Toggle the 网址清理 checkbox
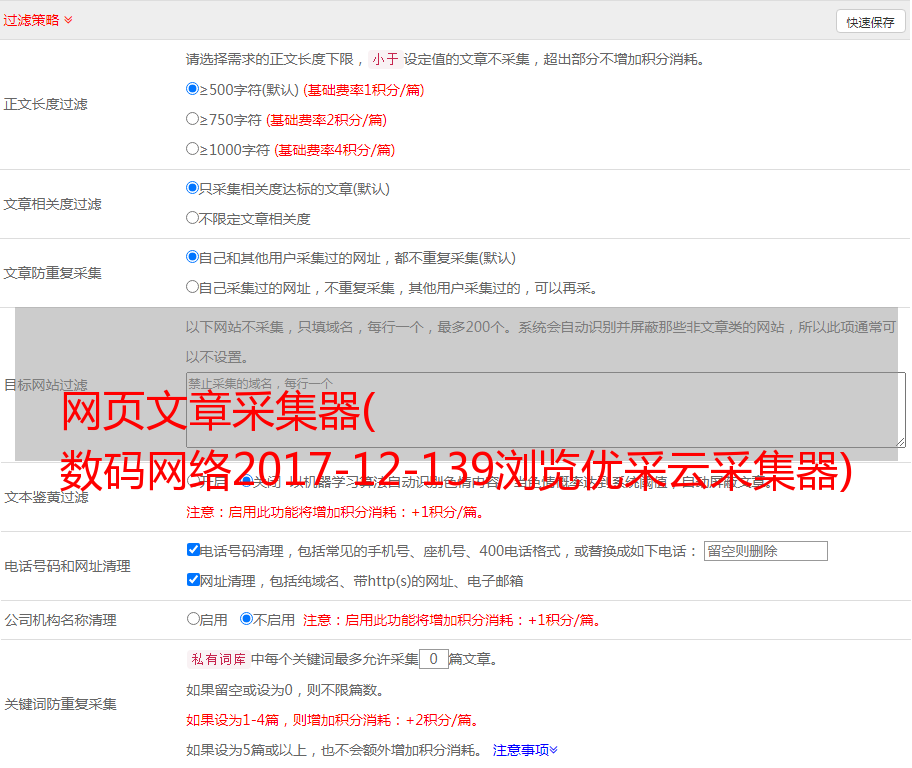 (x=193, y=579)
